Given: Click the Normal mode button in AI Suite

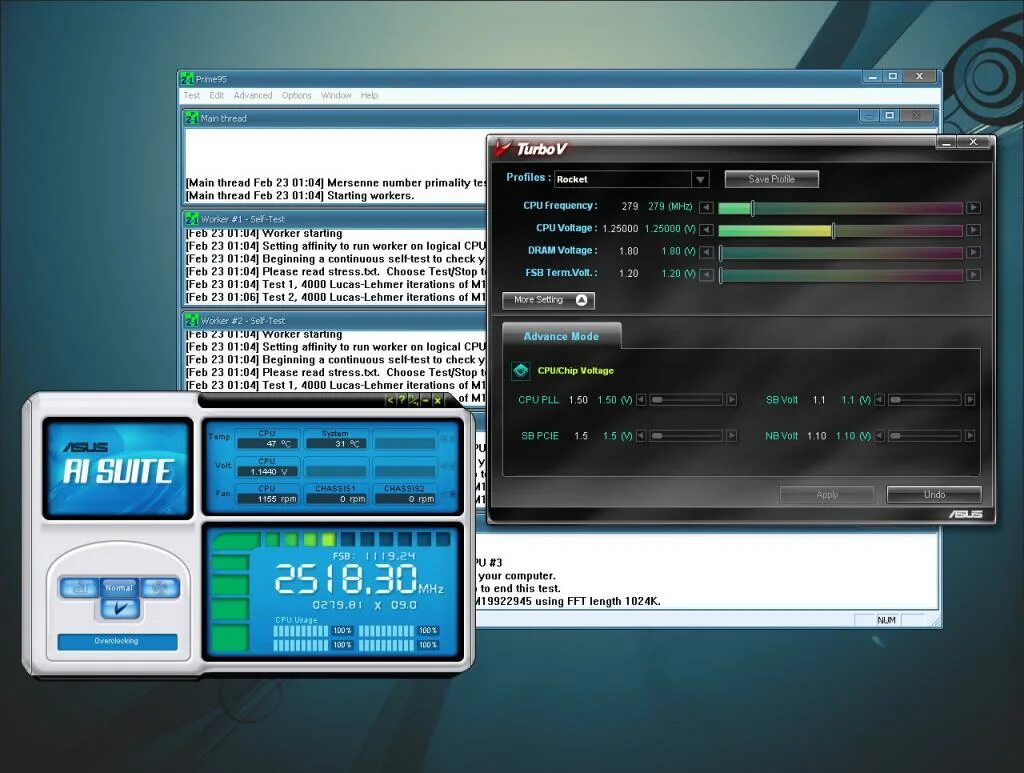Looking at the screenshot, I should 120,588.
